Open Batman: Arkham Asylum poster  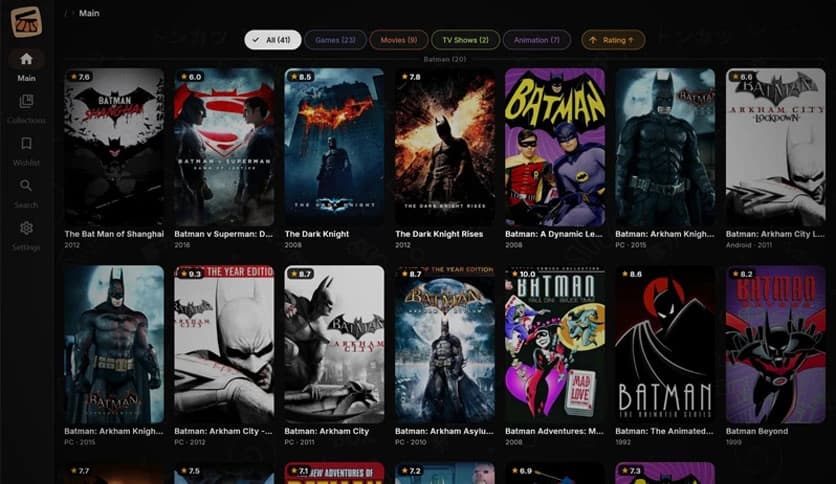[445, 344]
